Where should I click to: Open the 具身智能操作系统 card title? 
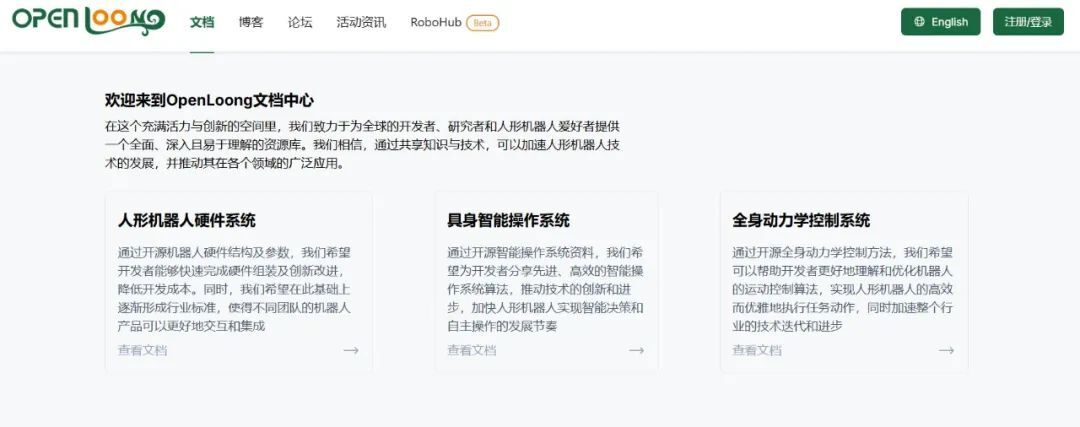tap(508, 220)
